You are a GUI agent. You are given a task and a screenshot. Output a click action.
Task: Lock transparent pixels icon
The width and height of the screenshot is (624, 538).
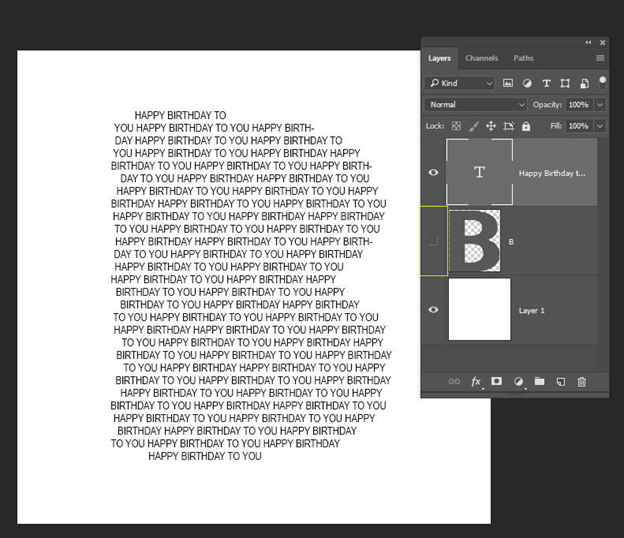456,126
